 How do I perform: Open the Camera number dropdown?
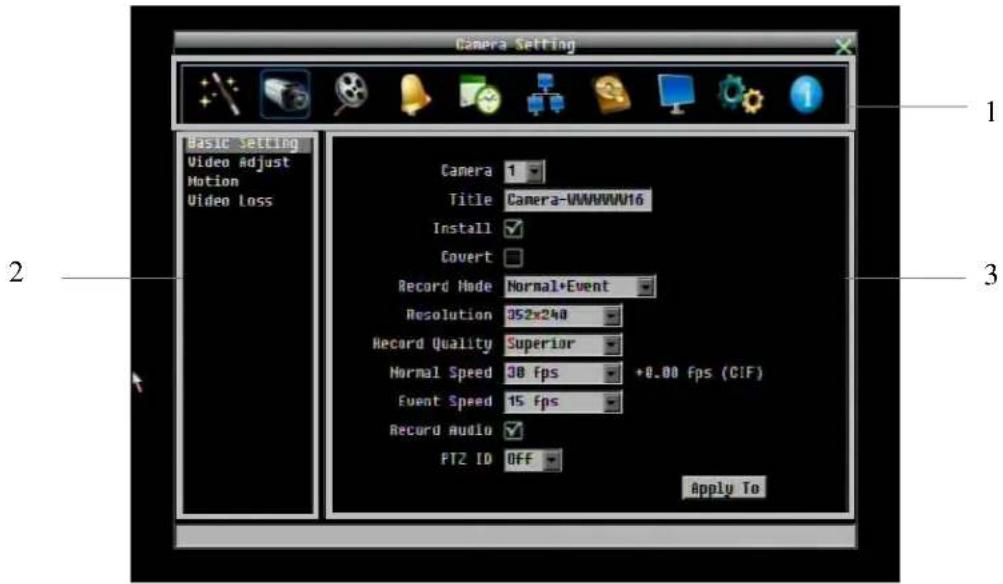tap(525, 171)
